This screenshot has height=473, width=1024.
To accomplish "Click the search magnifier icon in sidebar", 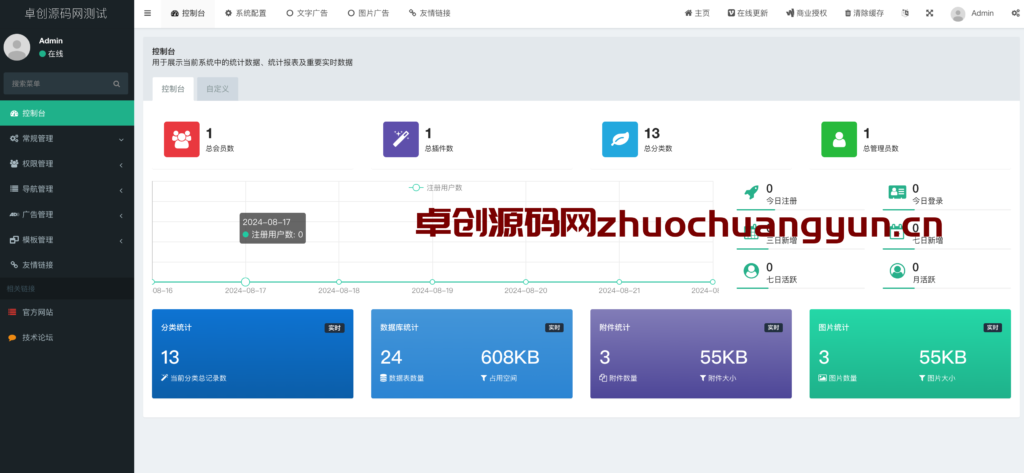I will [x=117, y=84].
